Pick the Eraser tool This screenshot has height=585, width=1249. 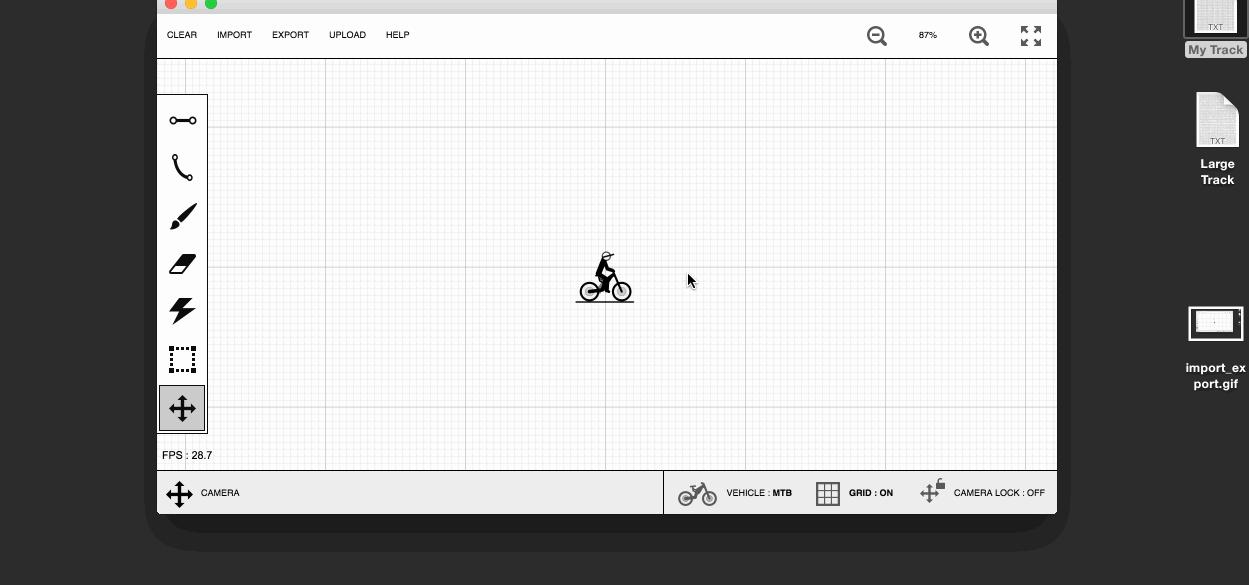pyautogui.click(x=182, y=264)
